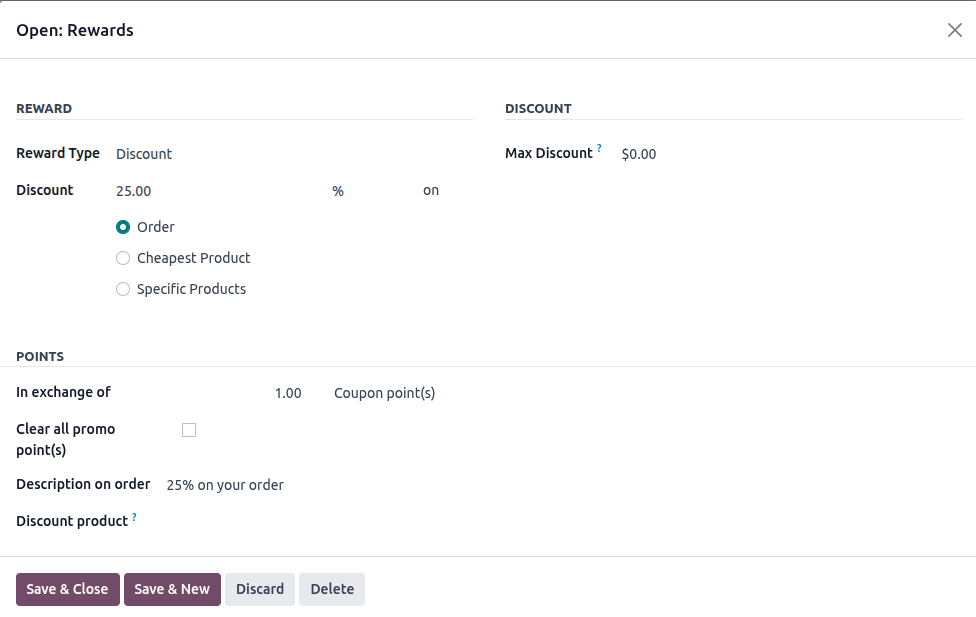Open the Reward Type dropdown
This screenshot has width=976, height=617.
click(290, 154)
